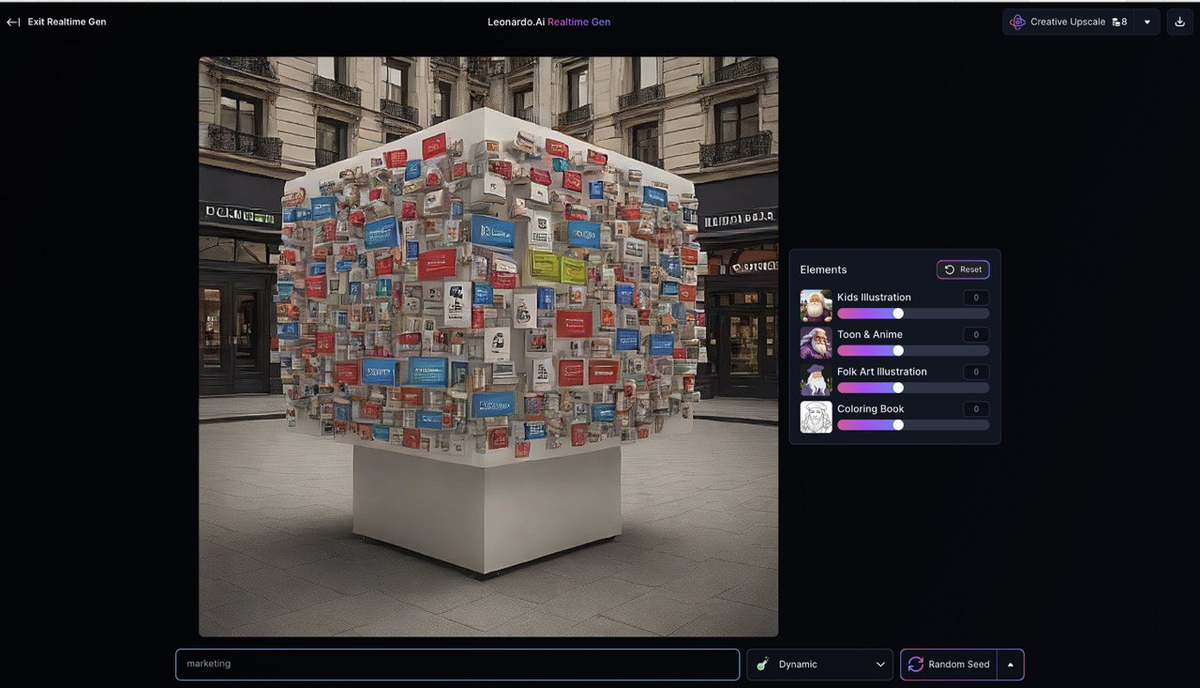Click the token count icon beside 8

coord(1116,22)
